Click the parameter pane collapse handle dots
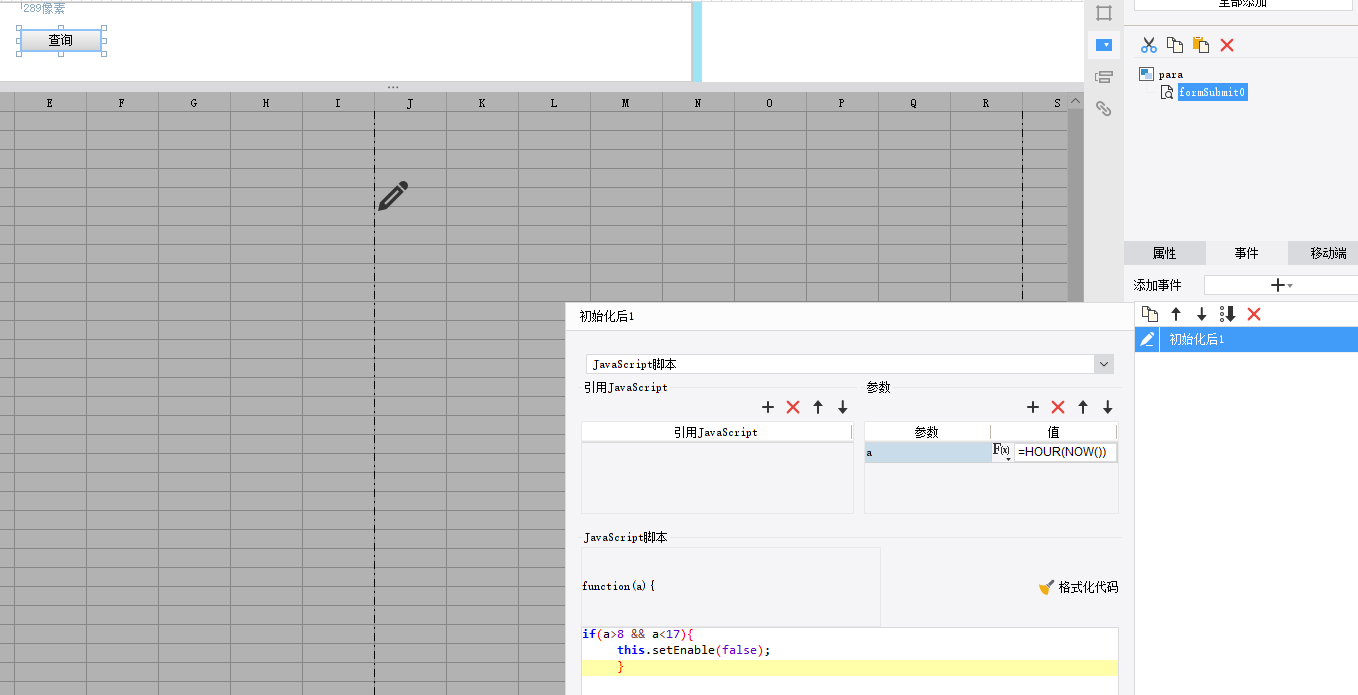Viewport: 1358px width, 695px height. [393, 87]
